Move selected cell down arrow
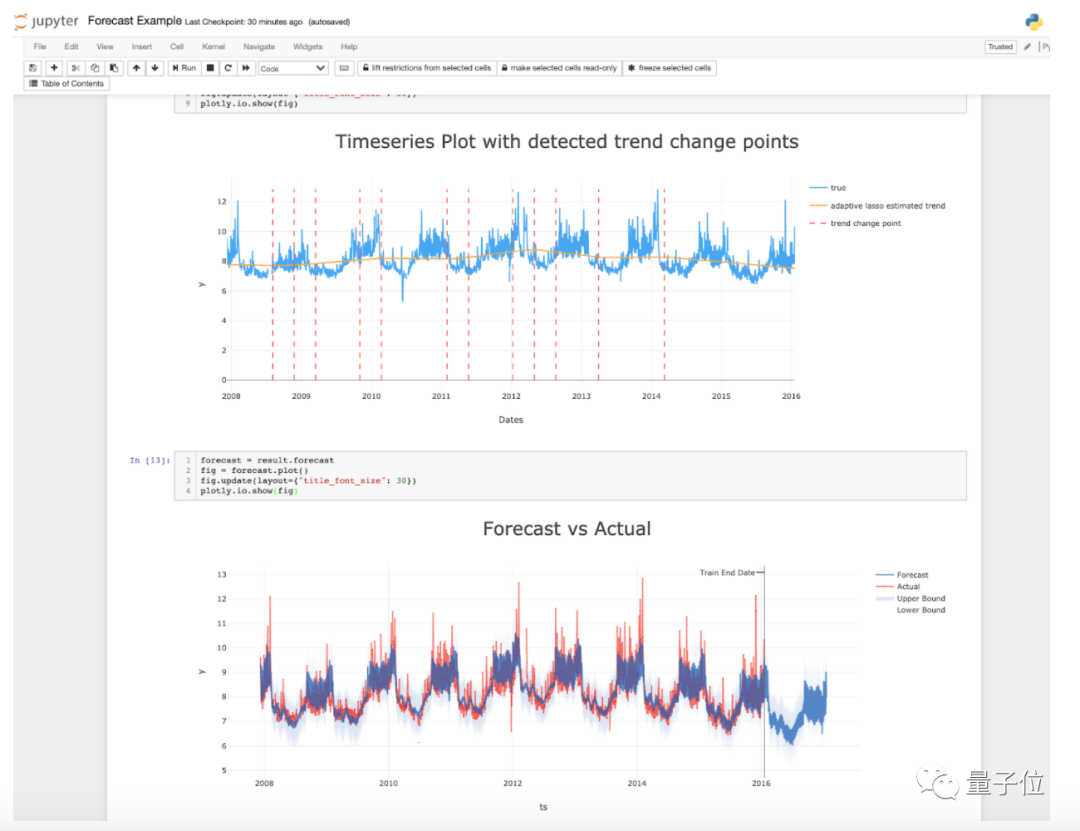 (155, 68)
